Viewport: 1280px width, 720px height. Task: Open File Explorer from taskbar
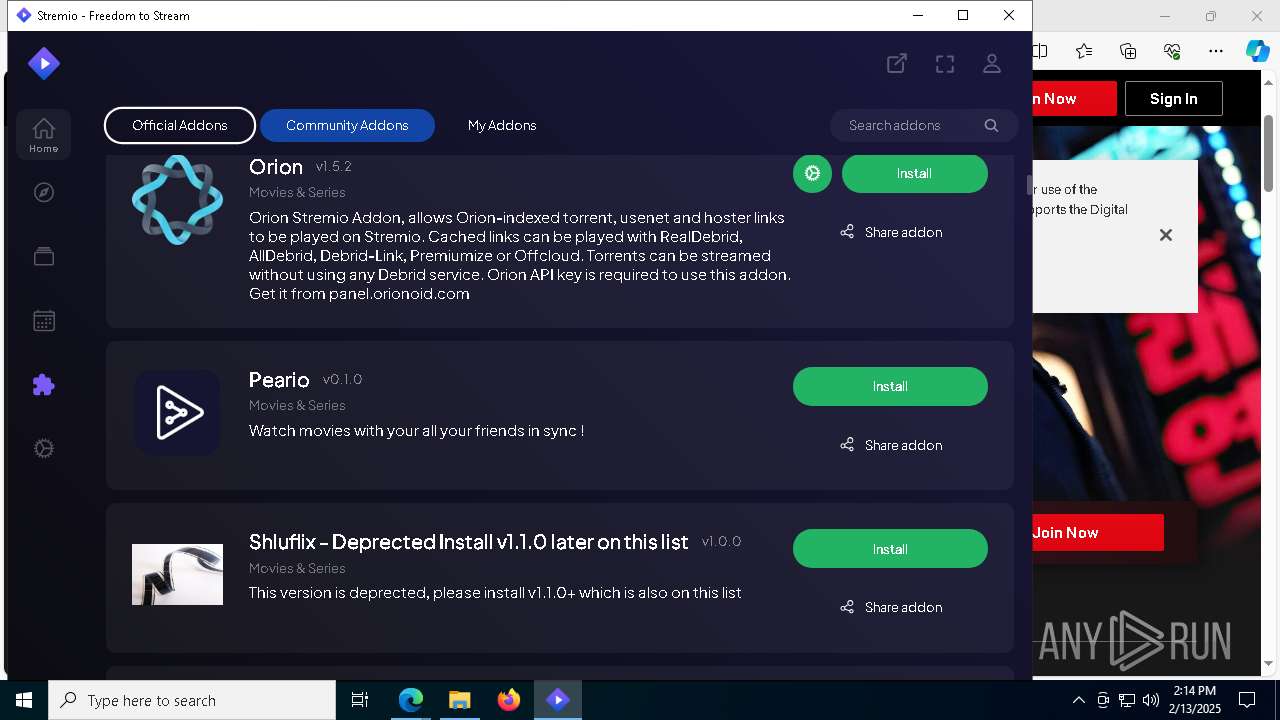[460, 700]
